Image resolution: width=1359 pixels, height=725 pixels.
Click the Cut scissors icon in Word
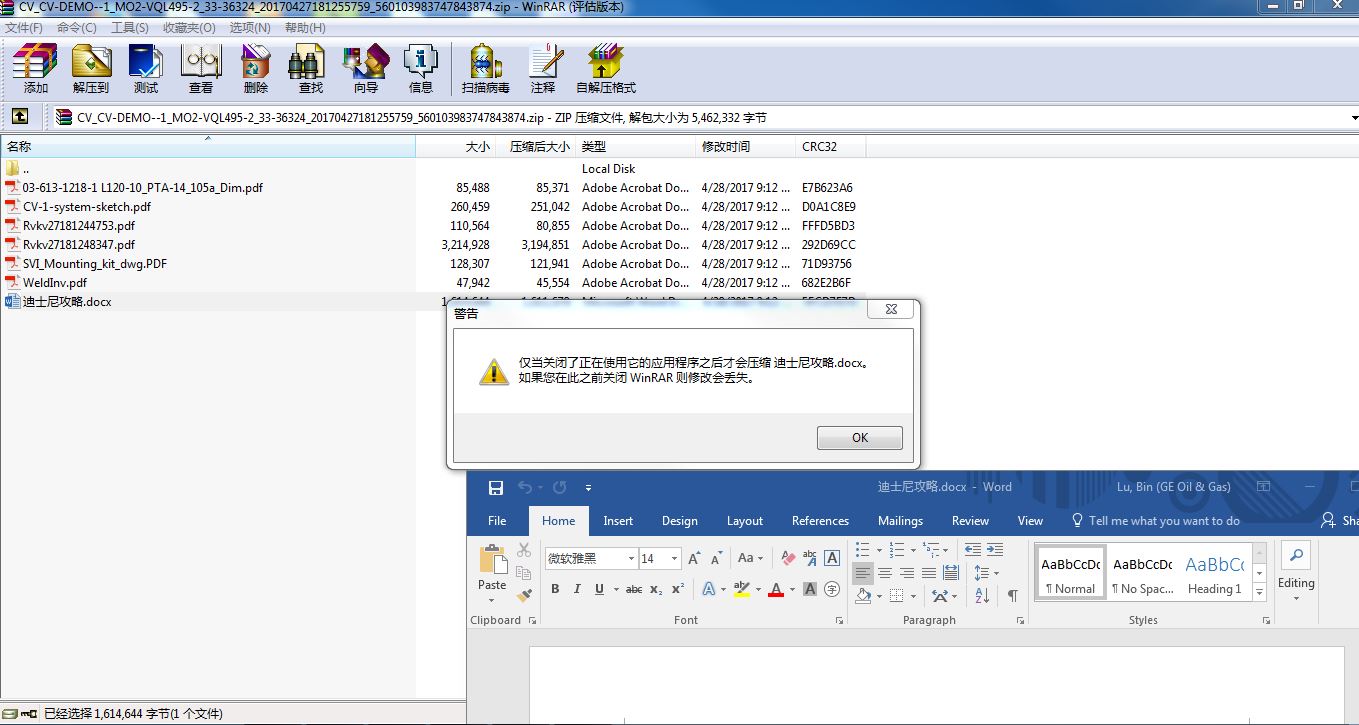pos(524,550)
